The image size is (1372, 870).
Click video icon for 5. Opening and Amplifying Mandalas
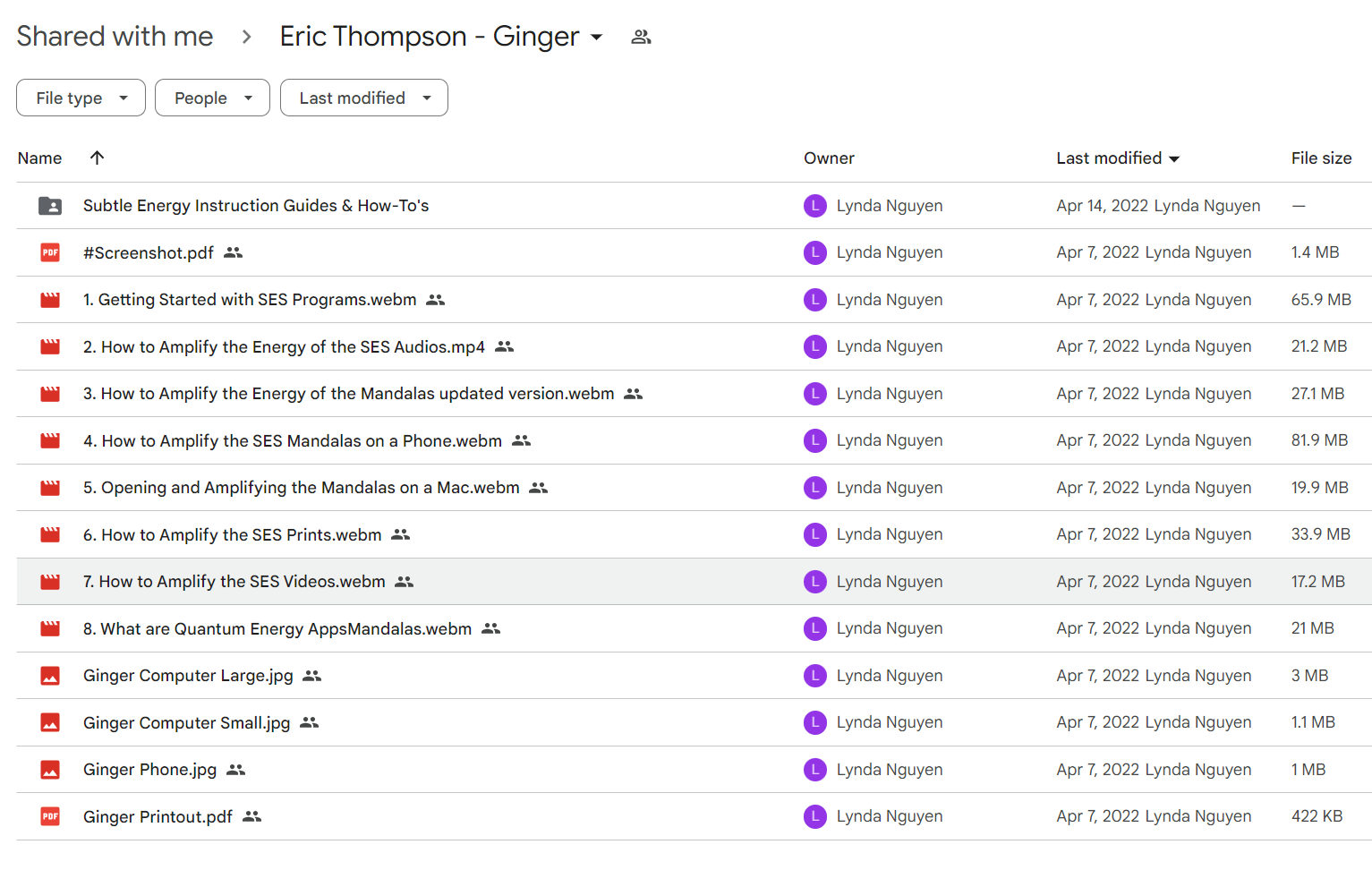click(x=50, y=488)
